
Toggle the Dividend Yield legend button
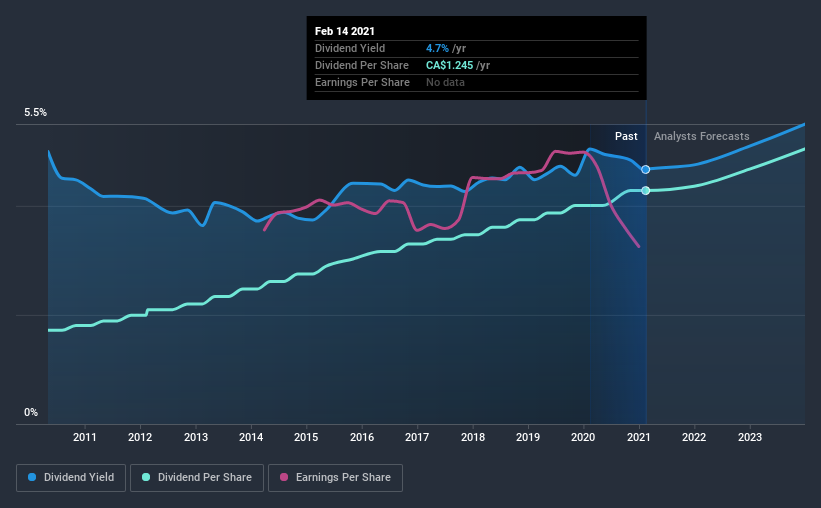click(x=71, y=478)
